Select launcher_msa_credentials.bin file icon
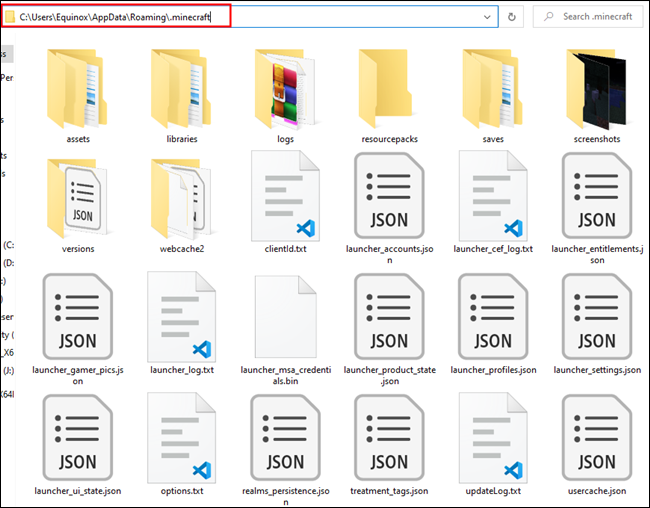This screenshot has width=650, height=508. pyautogui.click(x=285, y=316)
